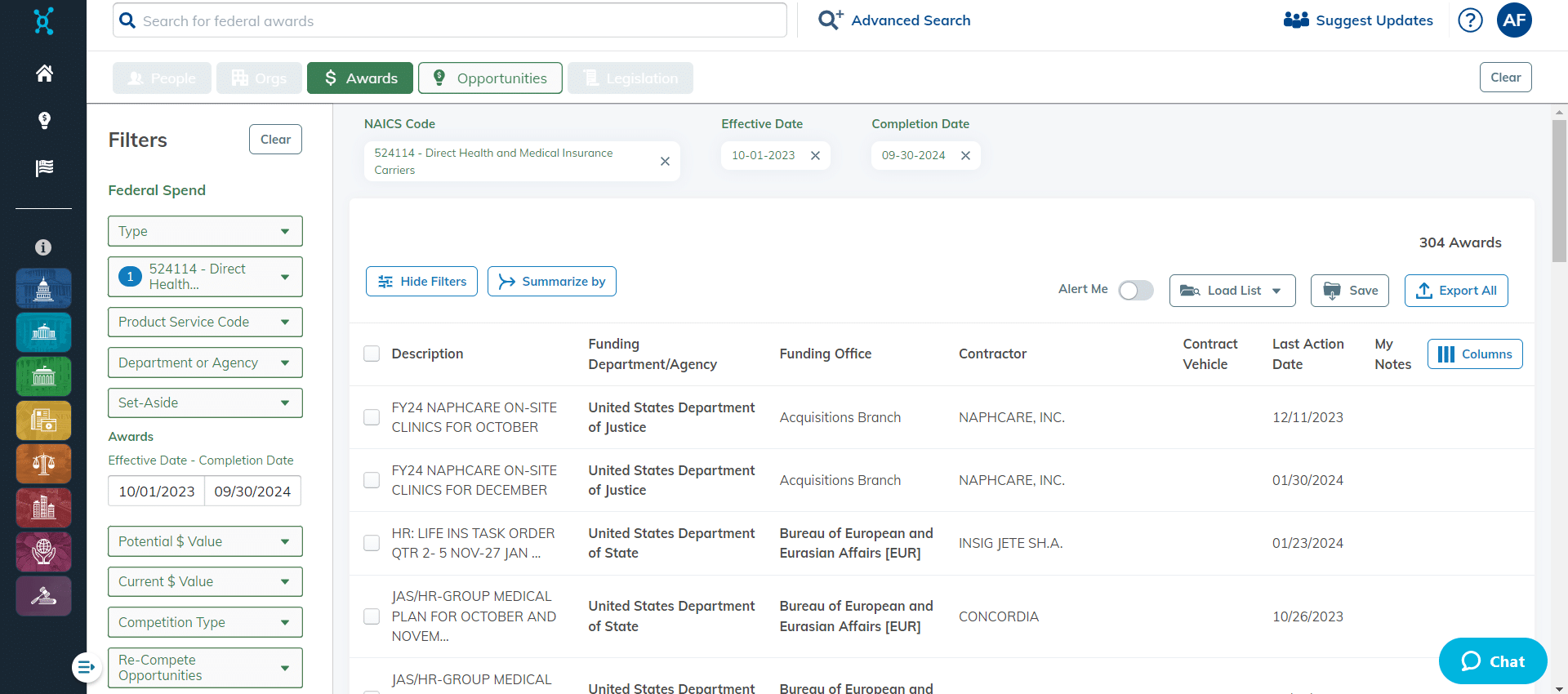Viewport: 1568px width, 694px height.
Task: Open the purple gavel tile
Action: pos(43,596)
